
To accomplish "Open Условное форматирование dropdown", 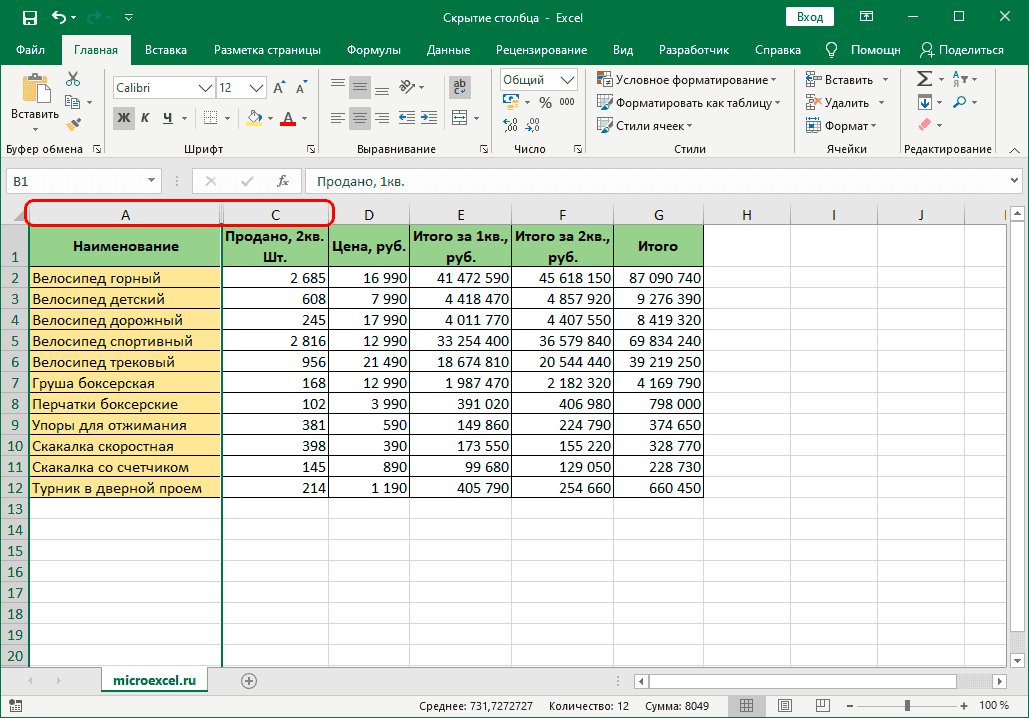I will [688, 80].
